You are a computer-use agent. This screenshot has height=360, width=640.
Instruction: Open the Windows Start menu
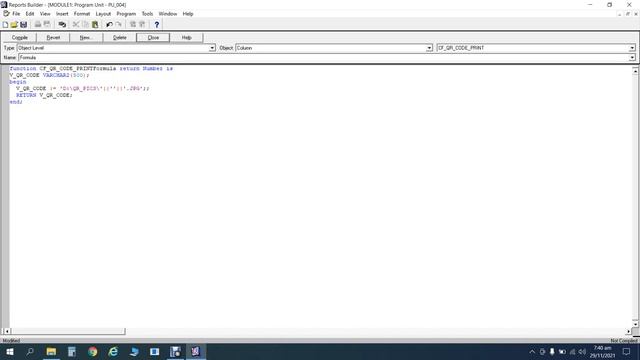click(x=10, y=351)
